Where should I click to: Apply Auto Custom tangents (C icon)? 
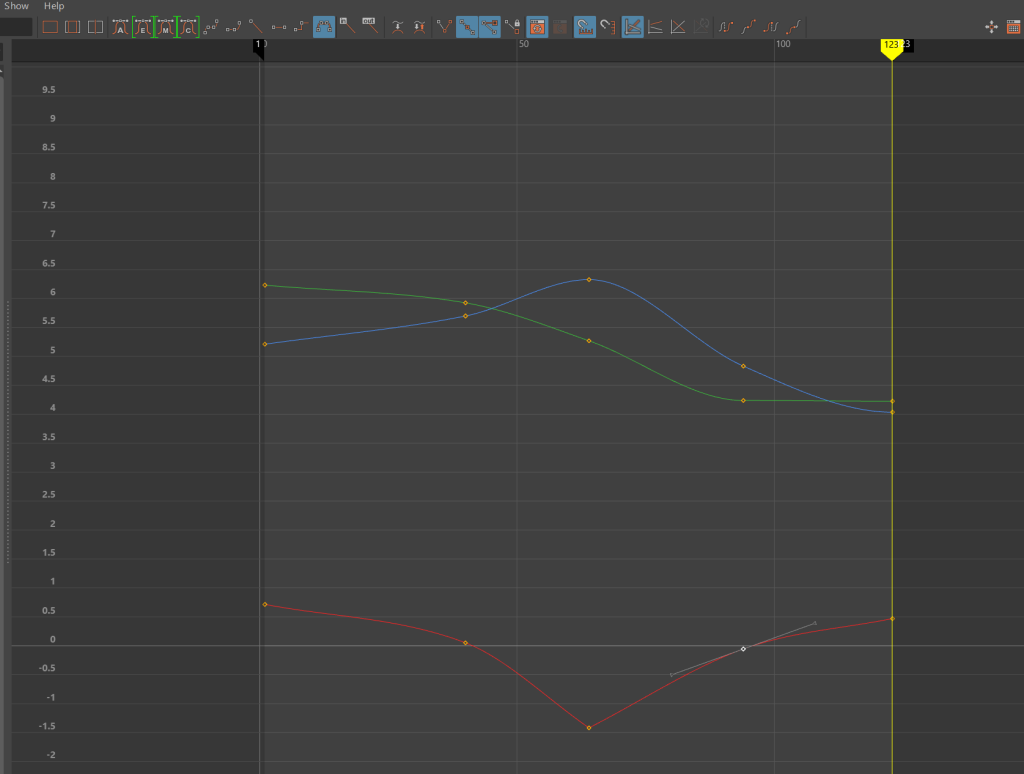(188, 27)
